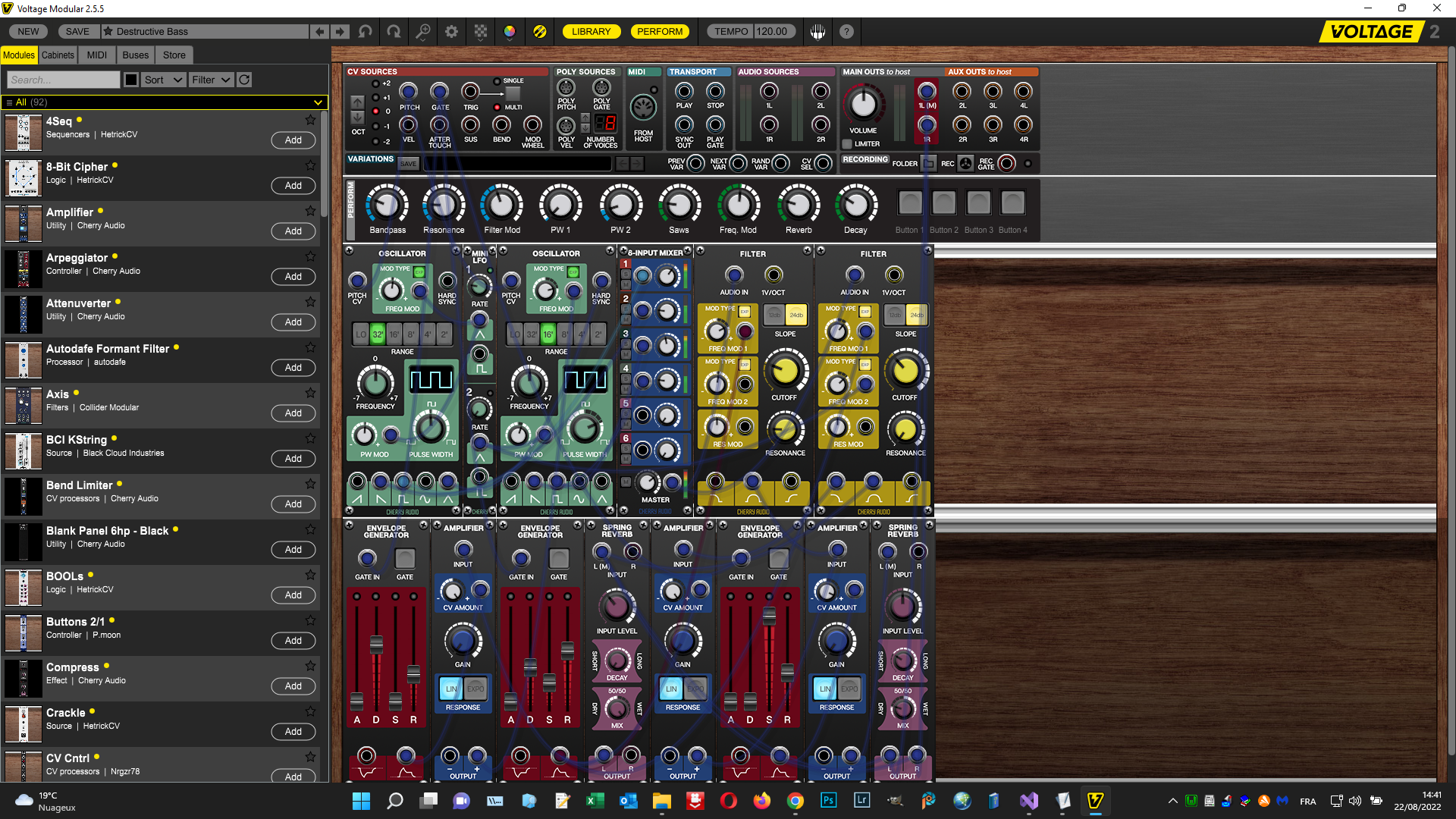The width and height of the screenshot is (1456, 819).
Task: Open the Store tab
Action: coord(174,55)
